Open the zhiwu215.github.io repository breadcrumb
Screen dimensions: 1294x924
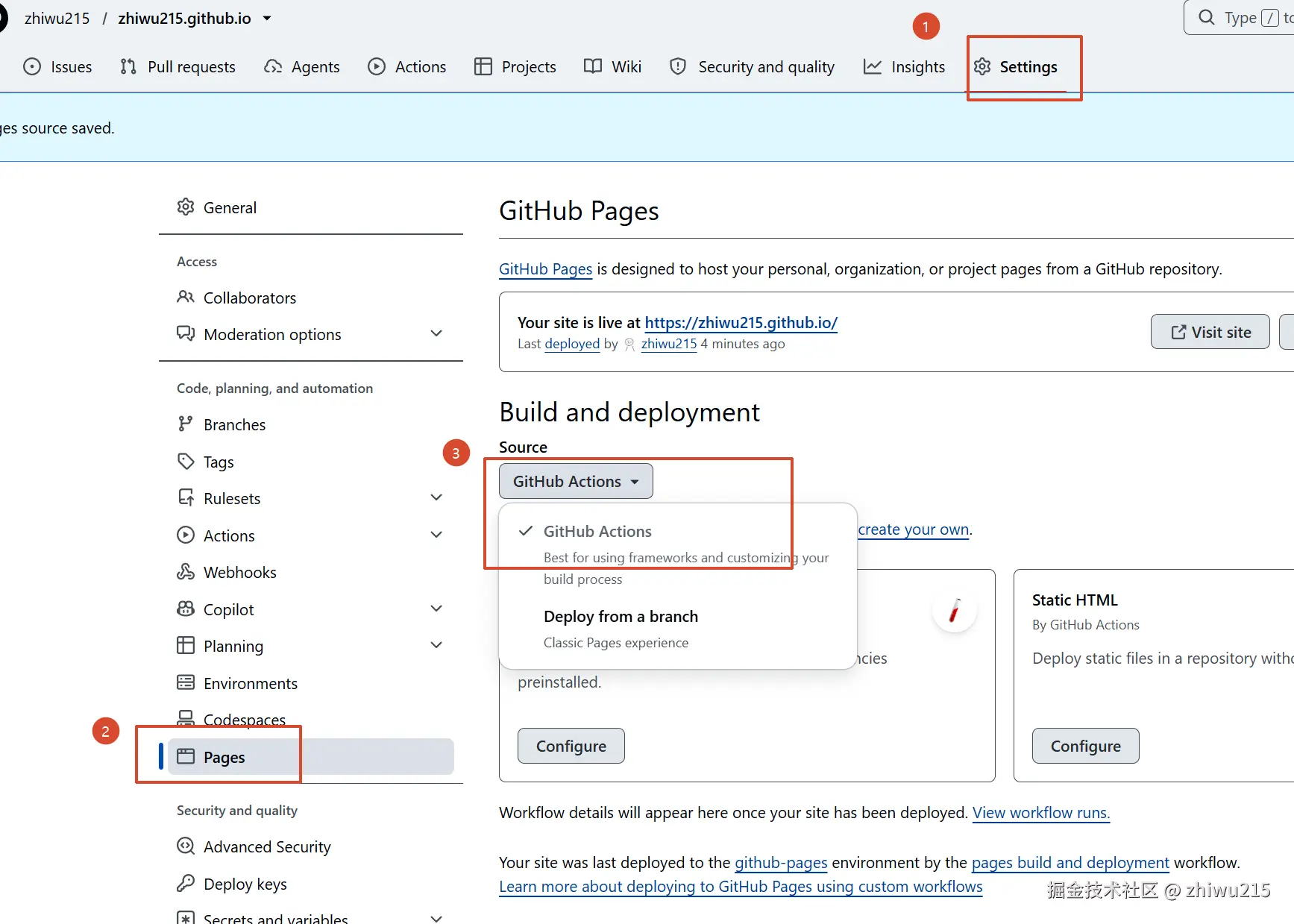click(x=184, y=19)
